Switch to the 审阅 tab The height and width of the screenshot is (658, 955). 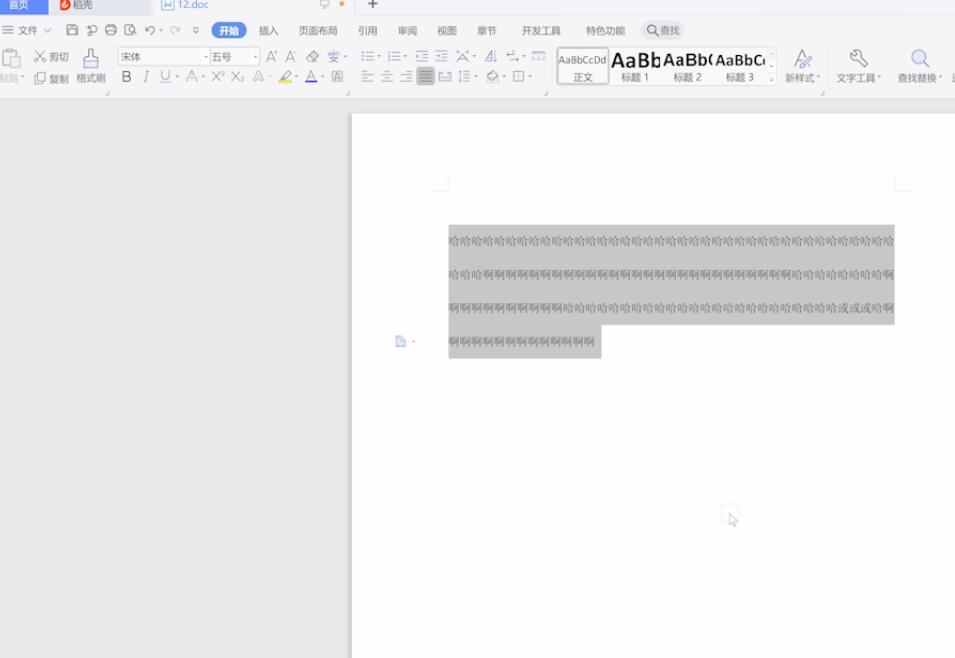pos(407,30)
